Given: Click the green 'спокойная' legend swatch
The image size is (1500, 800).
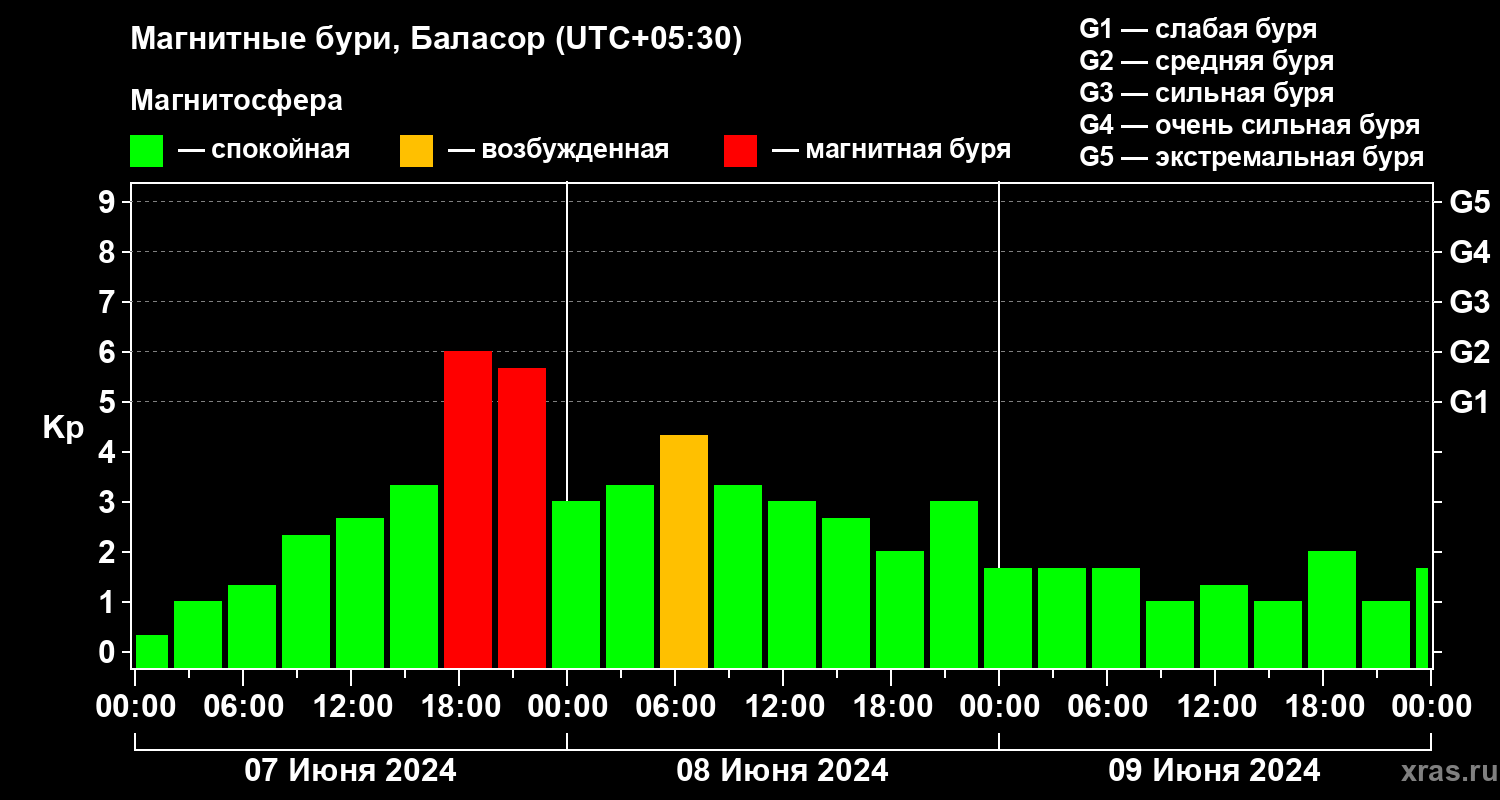Looking at the screenshot, I should (147, 151).
